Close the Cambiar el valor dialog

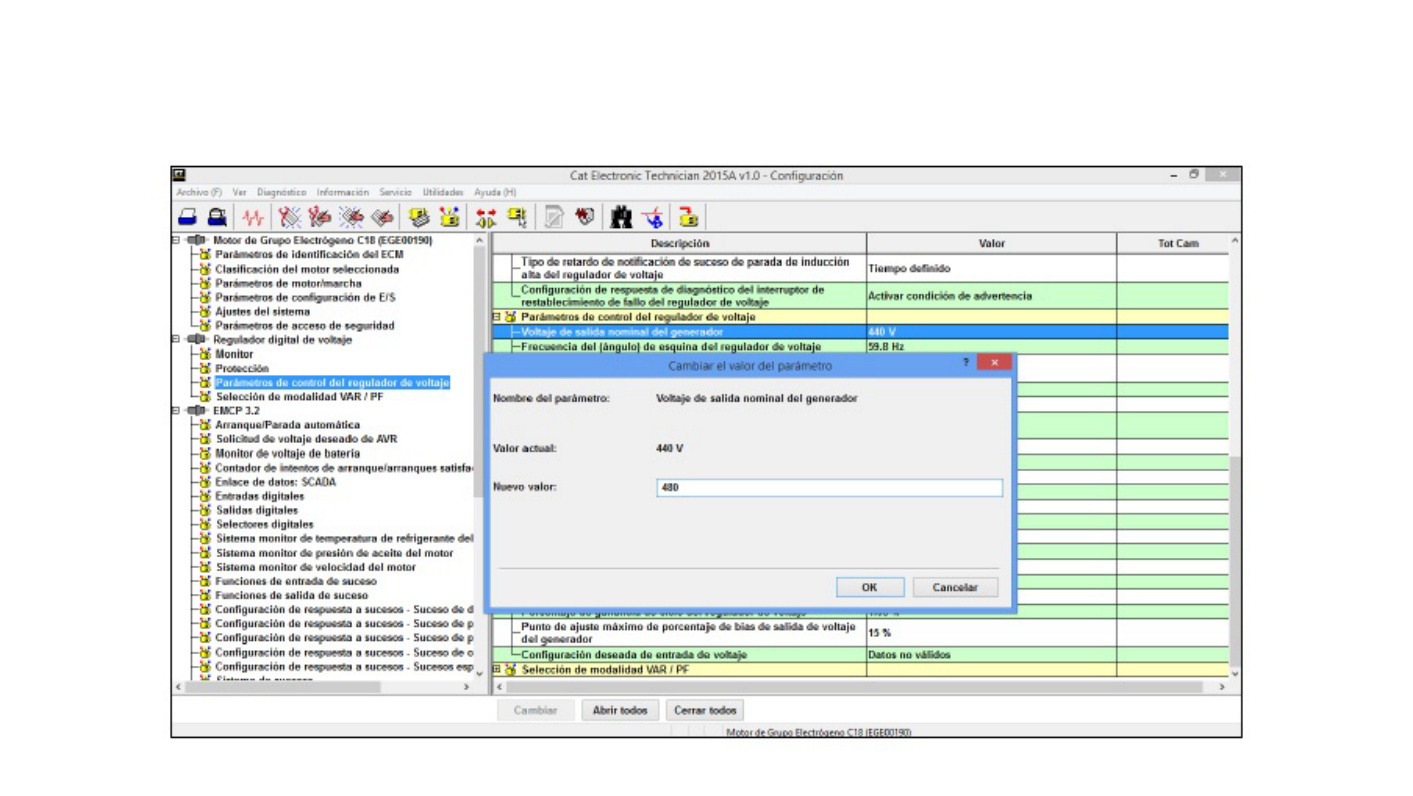pos(994,363)
